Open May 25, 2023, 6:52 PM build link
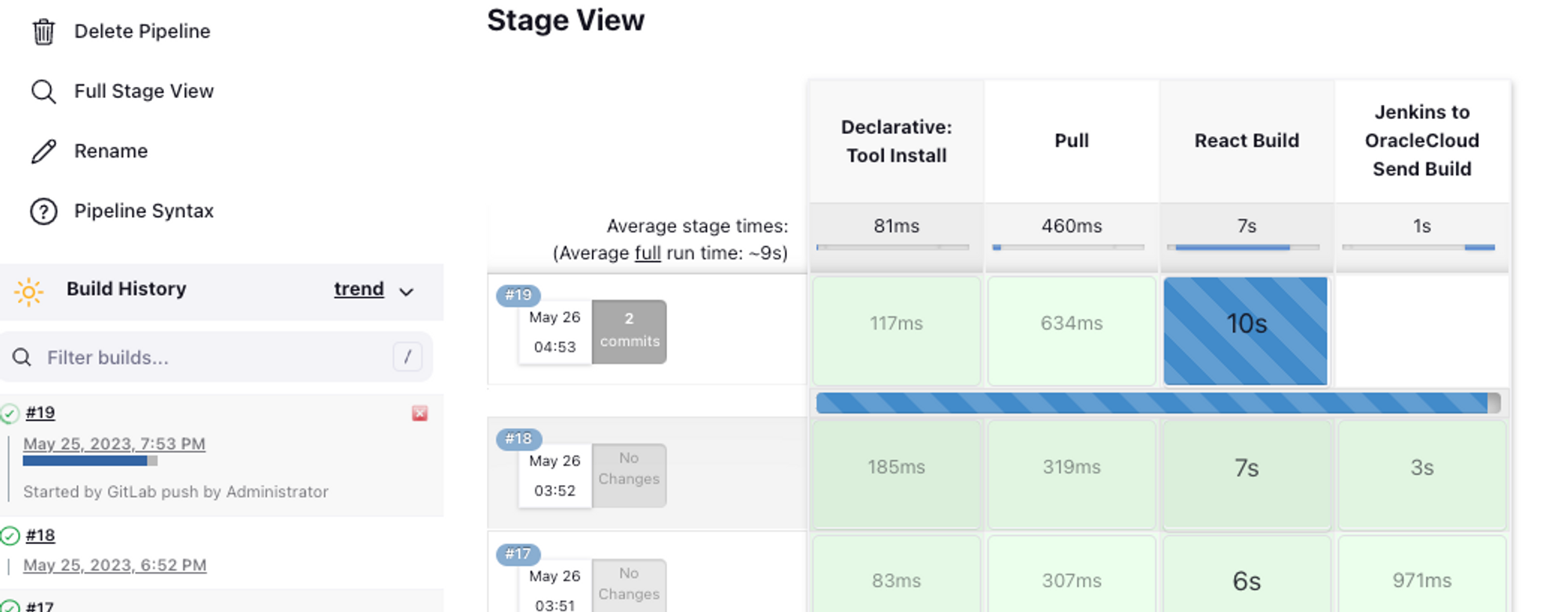The width and height of the screenshot is (1568, 612). pos(114,565)
